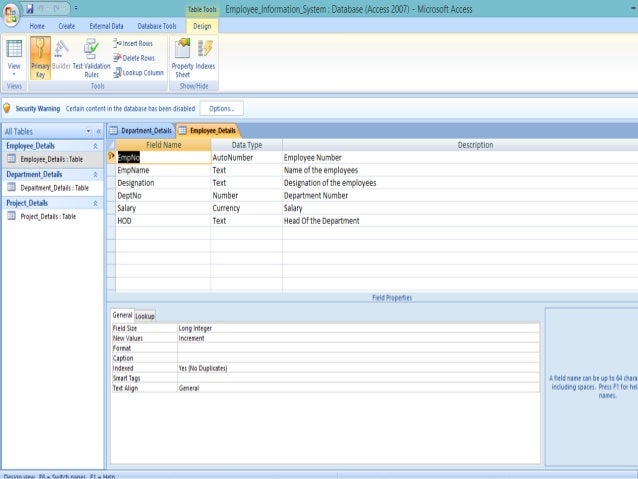Select Department_Details : Table in navigation
This screenshot has width=638, height=479.
pos(52,188)
